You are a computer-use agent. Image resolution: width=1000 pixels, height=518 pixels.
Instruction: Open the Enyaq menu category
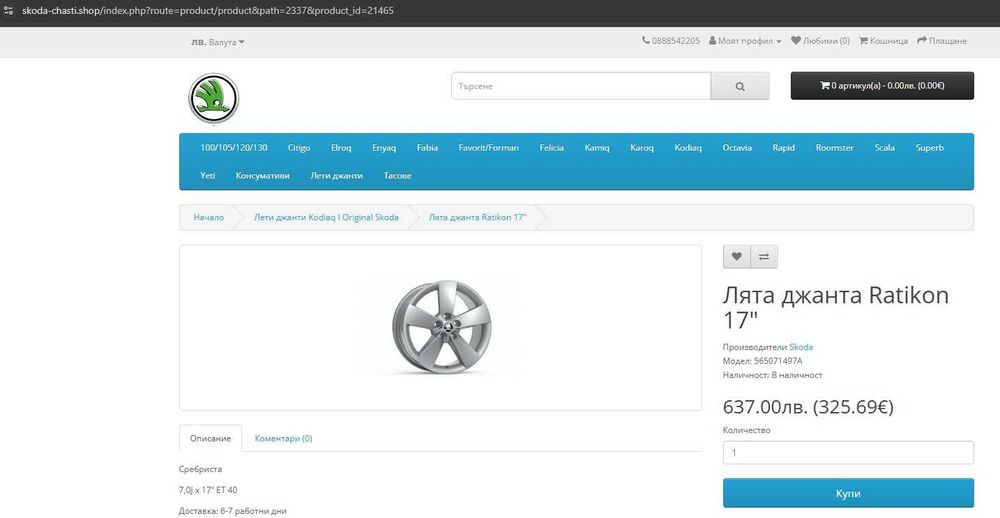384,147
